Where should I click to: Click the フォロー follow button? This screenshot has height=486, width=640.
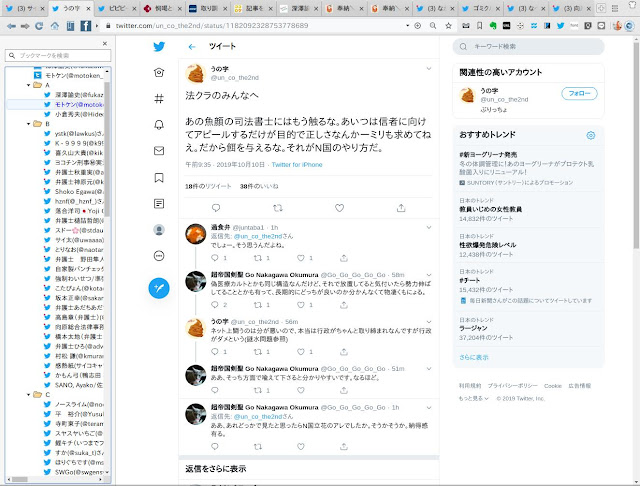tap(579, 93)
